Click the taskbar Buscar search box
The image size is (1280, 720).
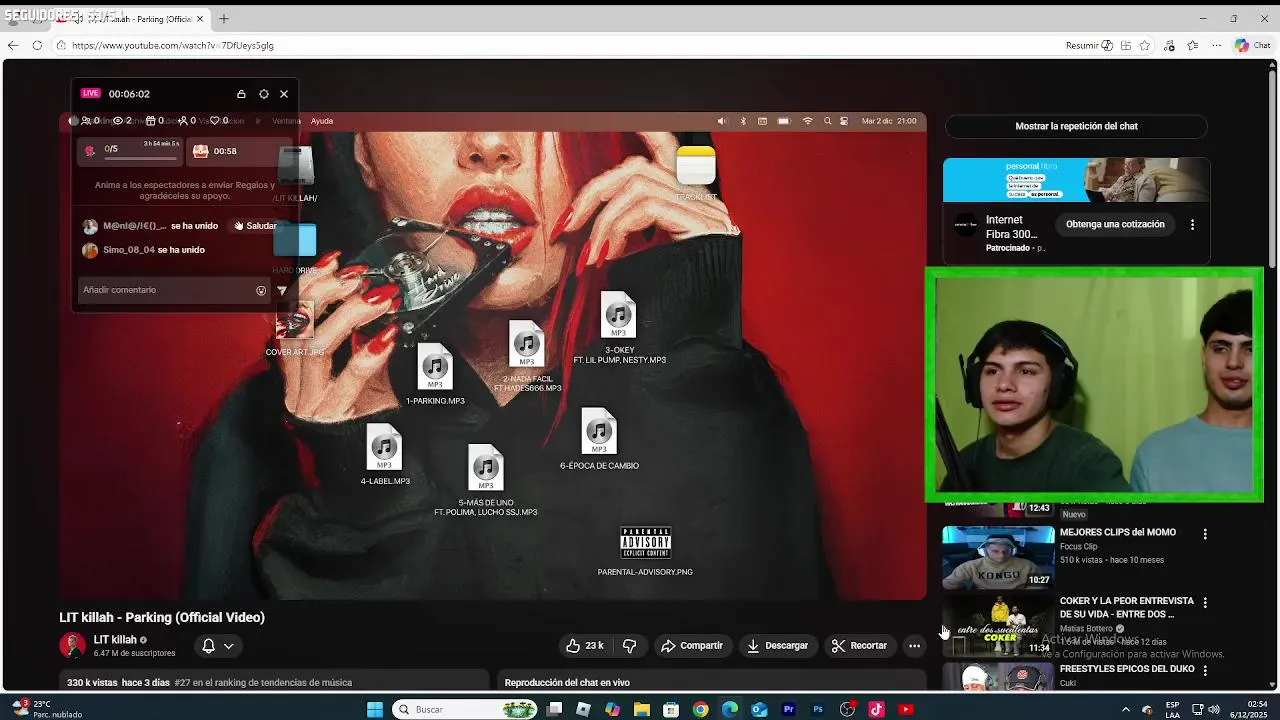pos(465,710)
